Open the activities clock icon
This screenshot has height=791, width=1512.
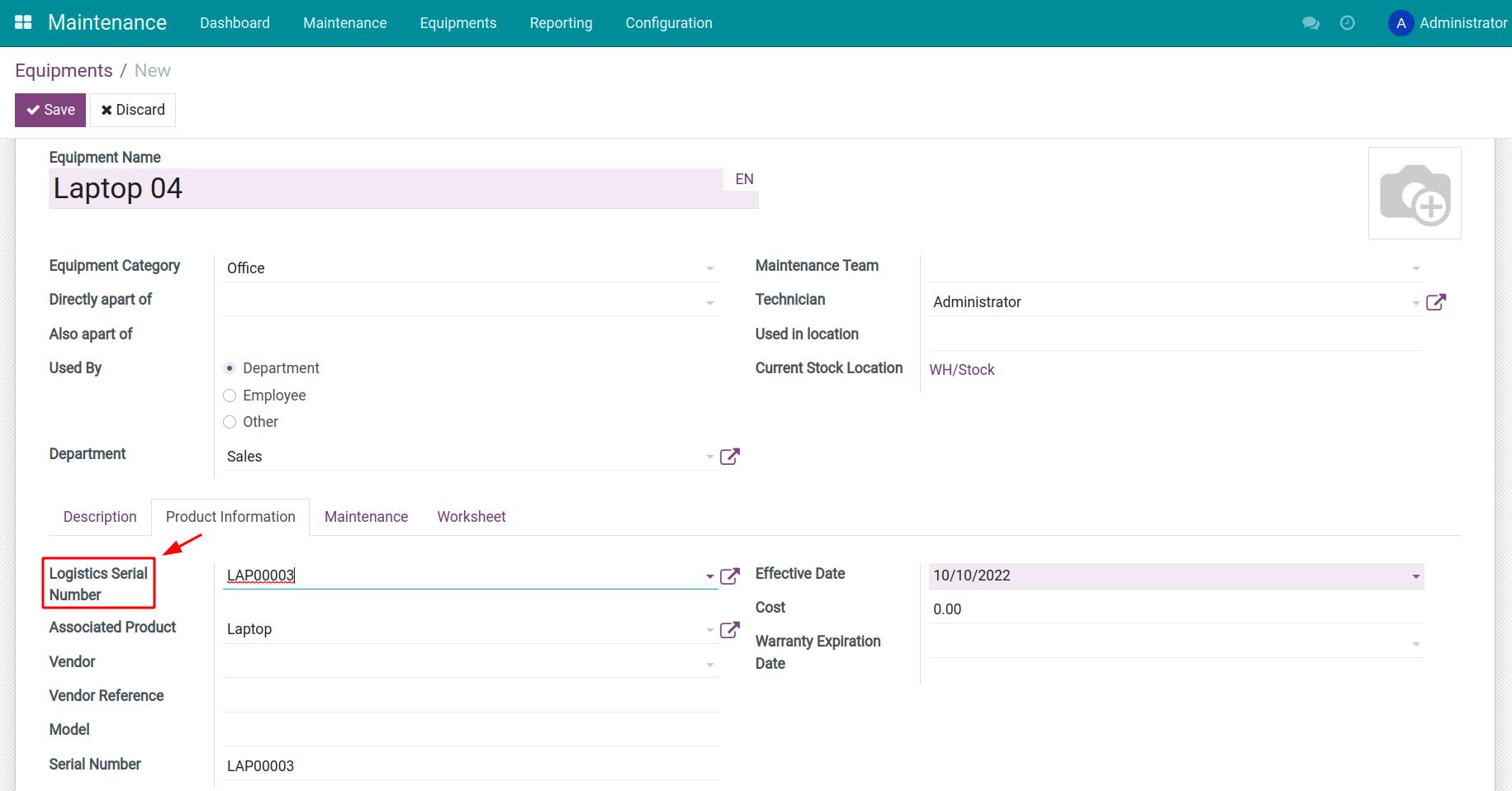coord(1348,24)
